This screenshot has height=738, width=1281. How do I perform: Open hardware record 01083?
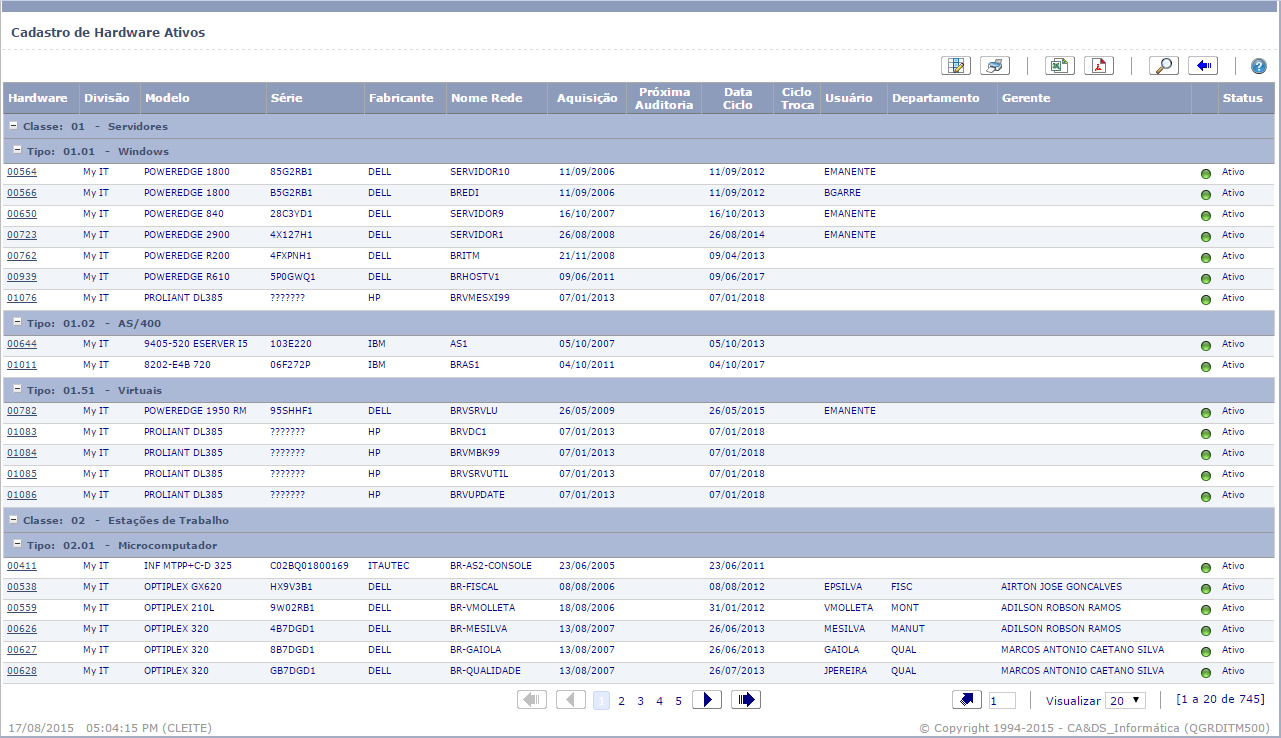[x=22, y=432]
